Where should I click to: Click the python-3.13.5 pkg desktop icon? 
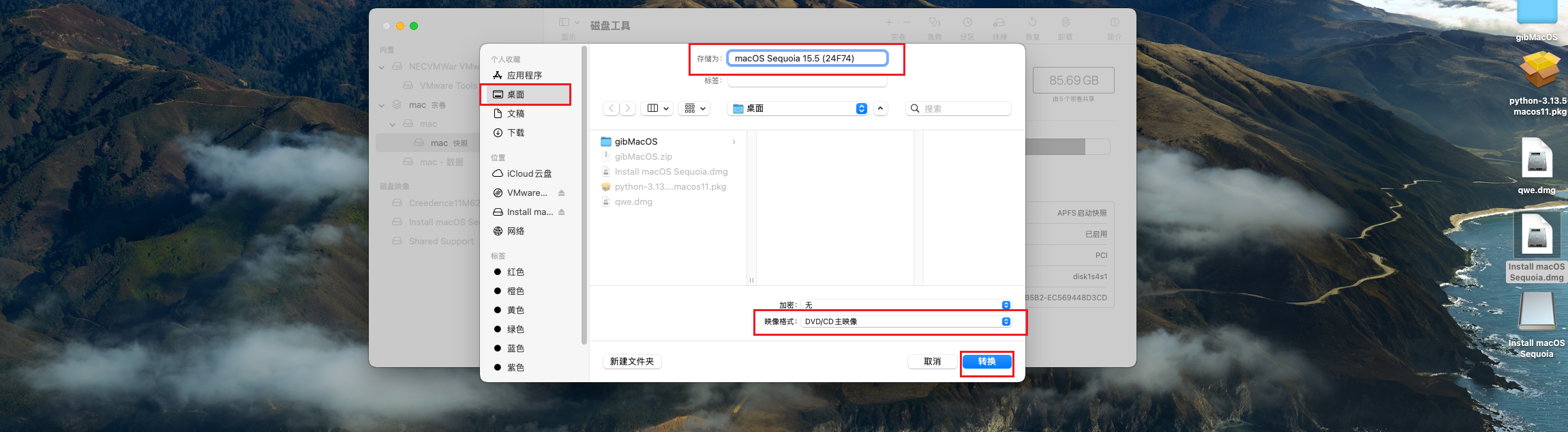1539,70
